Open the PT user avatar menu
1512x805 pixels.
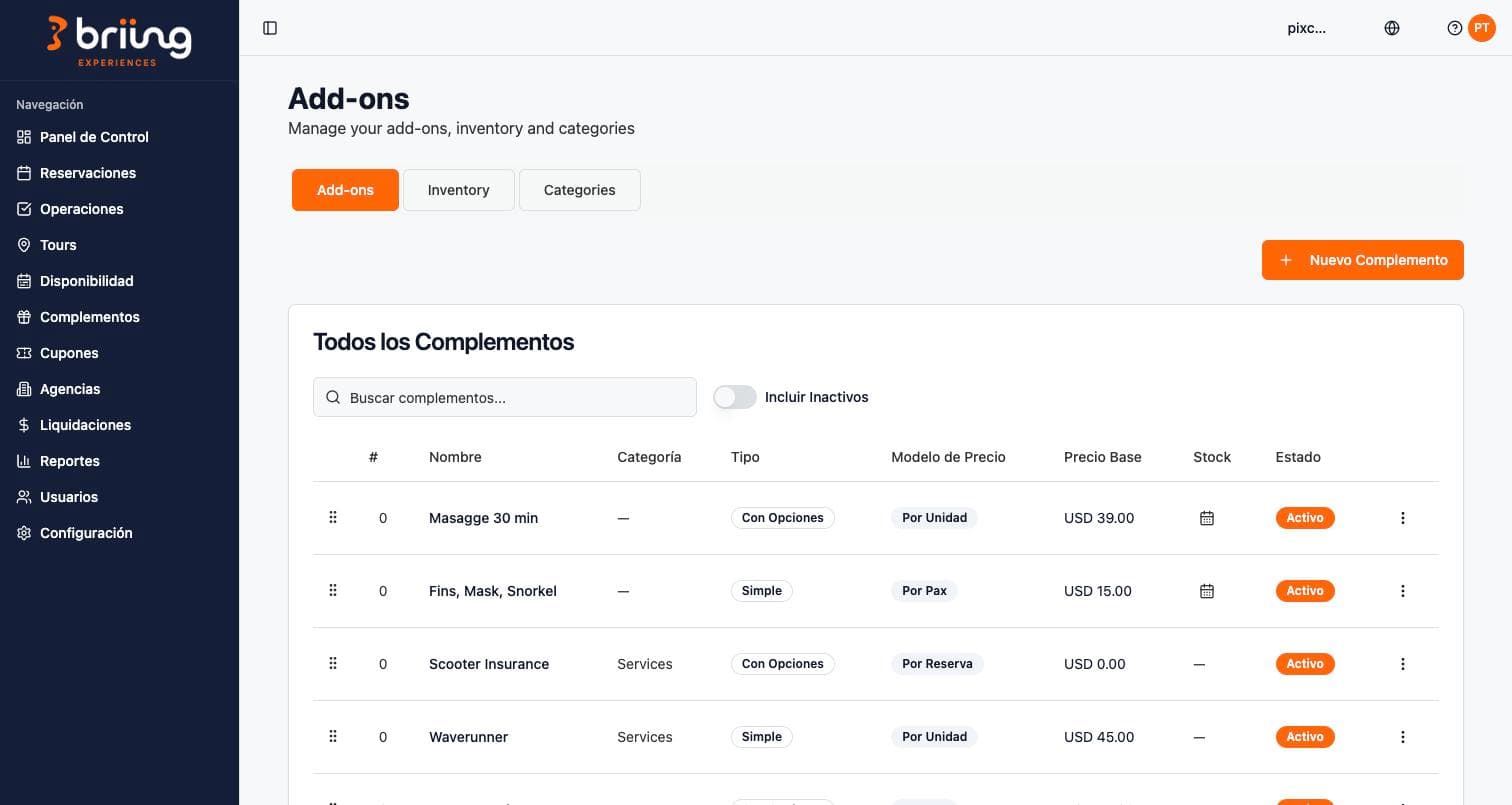tap(1481, 28)
